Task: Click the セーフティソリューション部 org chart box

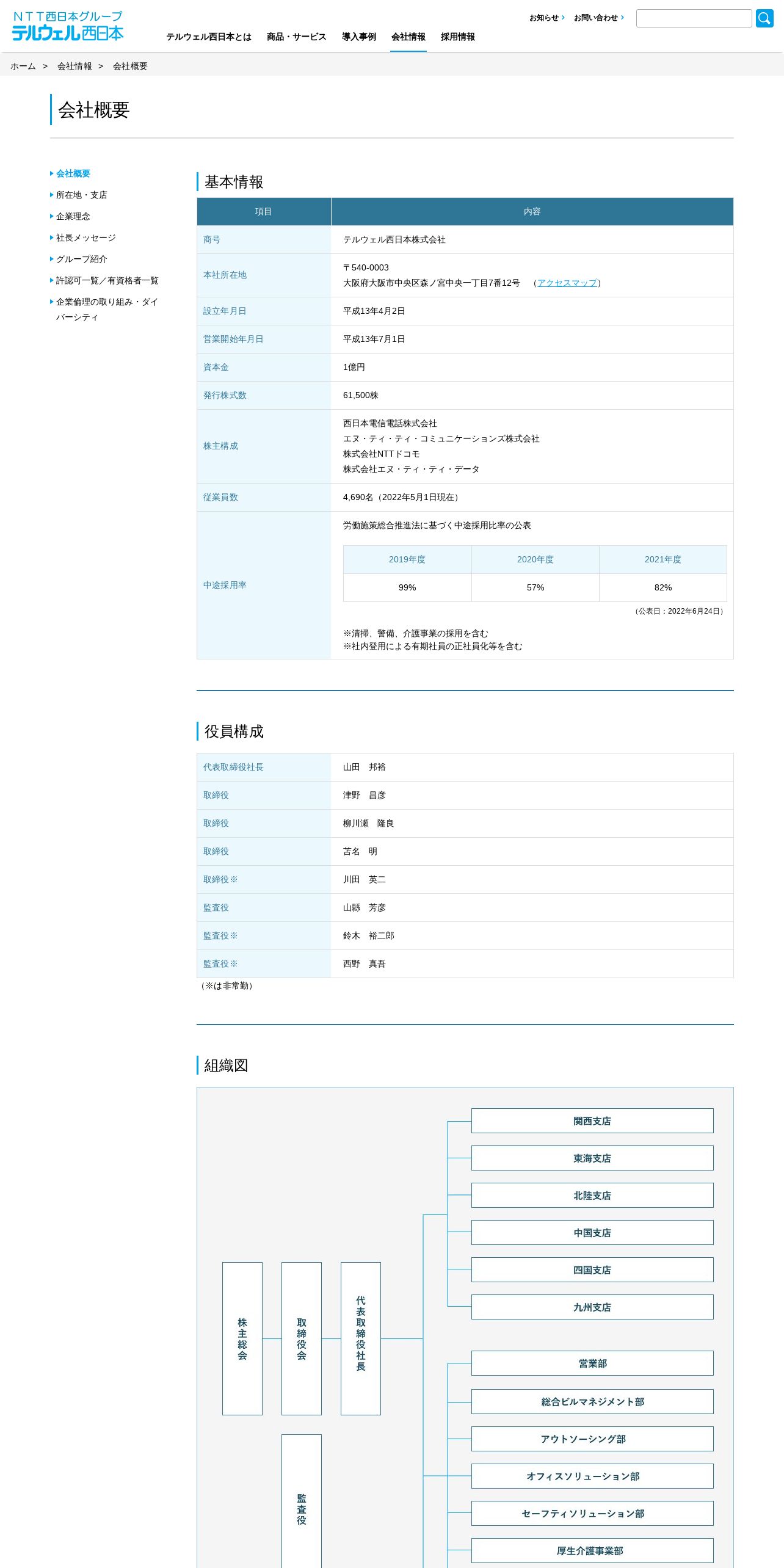Action: coord(592,1514)
